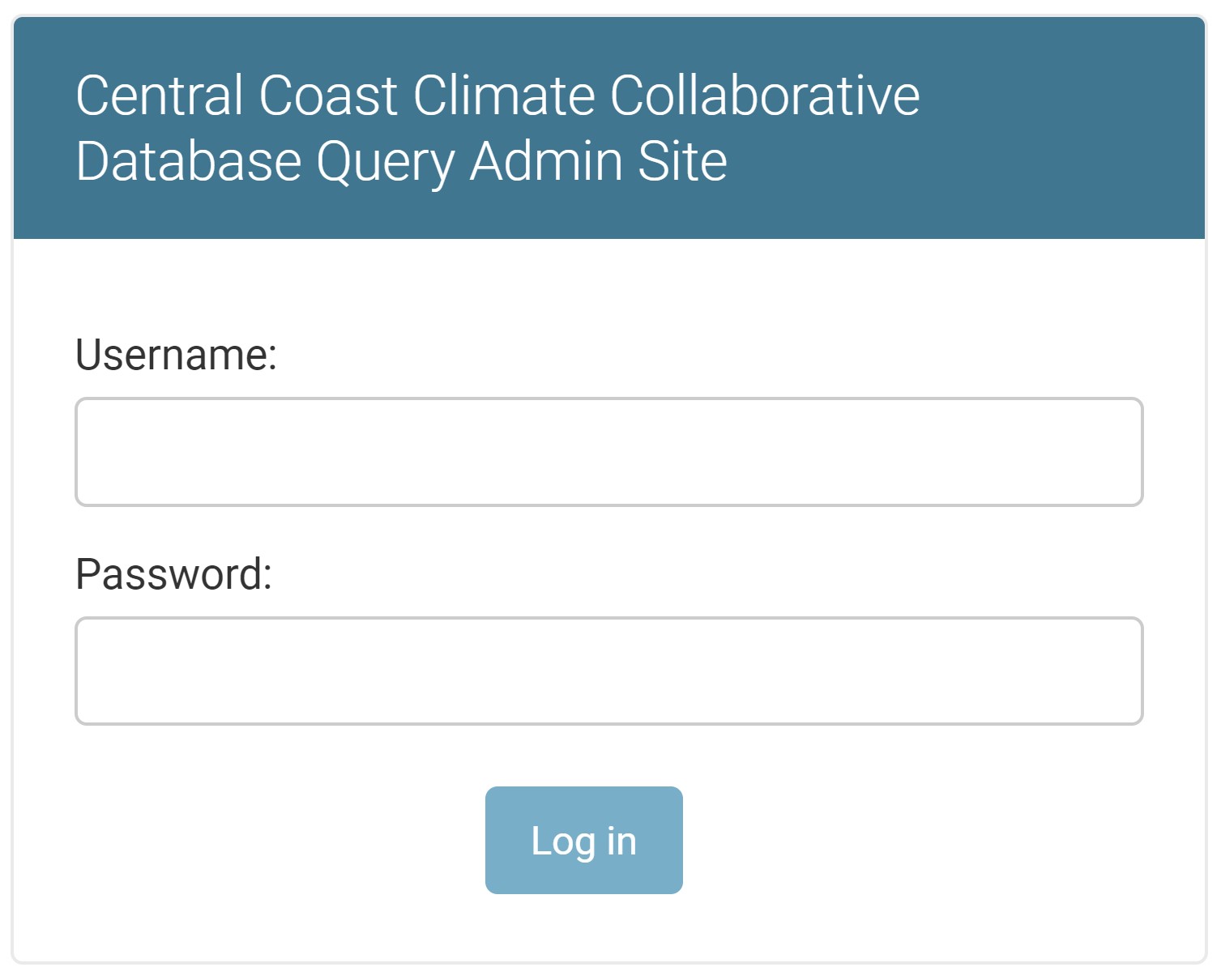Click the word Central in the title
The width and height of the screenshot is (1221, 980).
[x=159, y=96]
